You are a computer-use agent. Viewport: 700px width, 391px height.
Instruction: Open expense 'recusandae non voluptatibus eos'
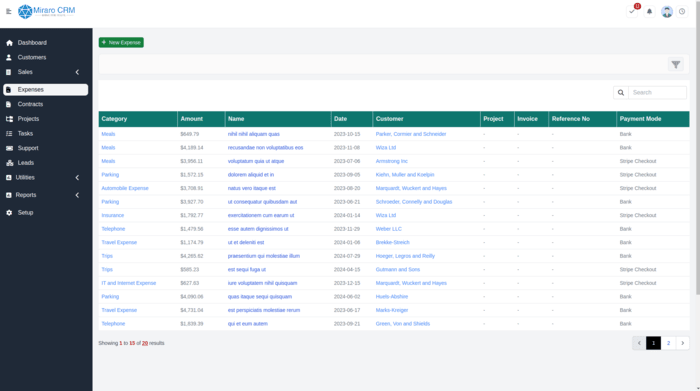265,148
